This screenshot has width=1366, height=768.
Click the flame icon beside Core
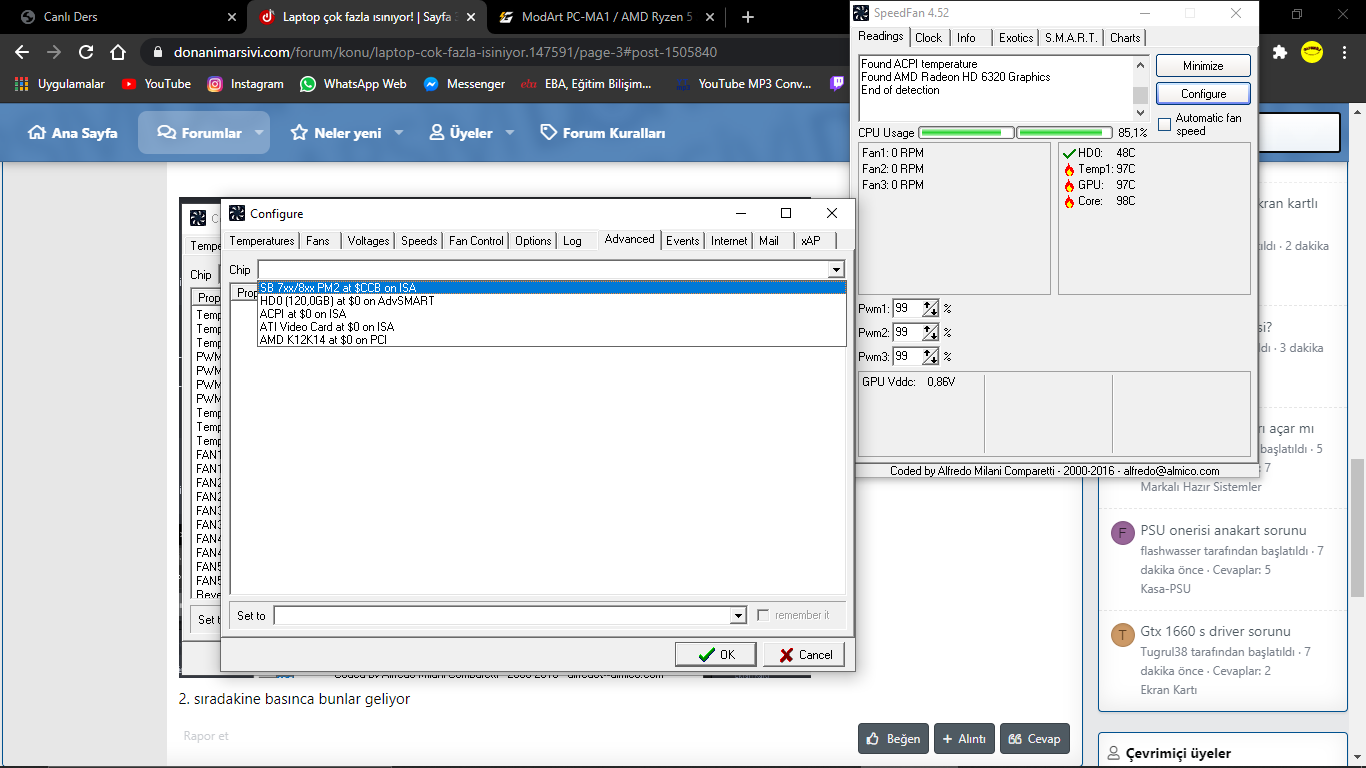[x=1069, y=201]
